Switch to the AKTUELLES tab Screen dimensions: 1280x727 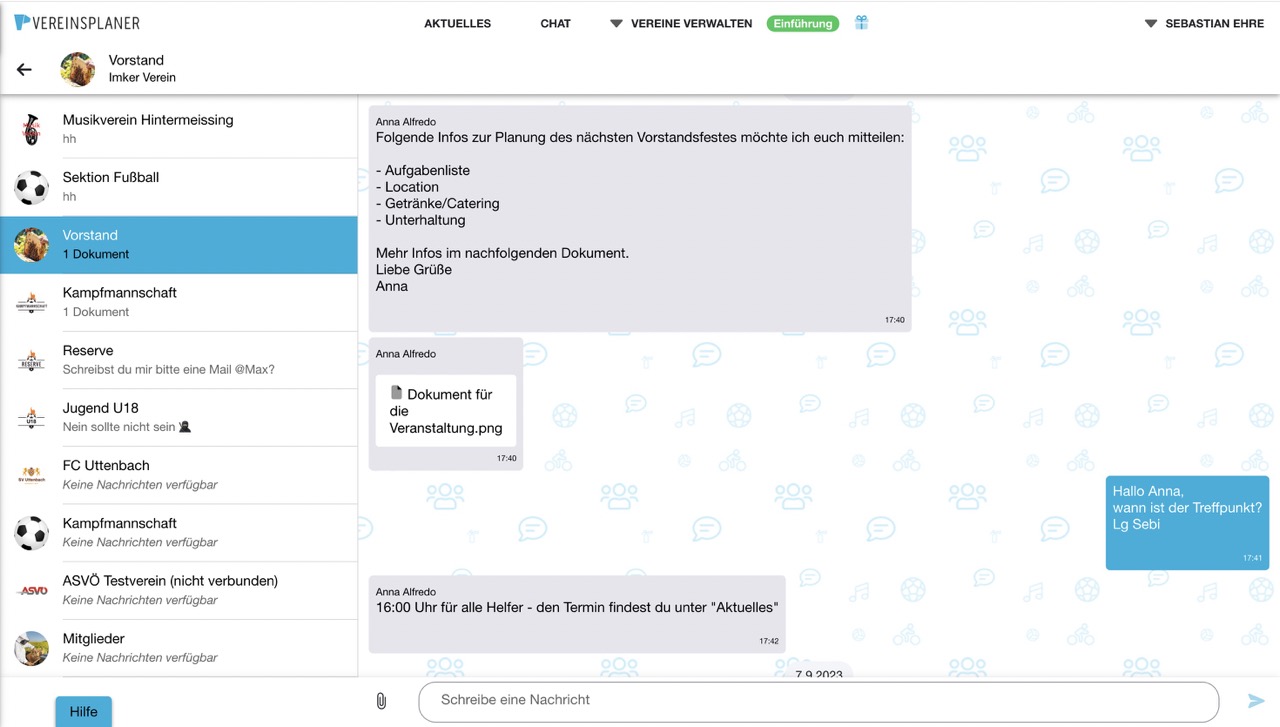pyautogui.click(x=457, y=23)
